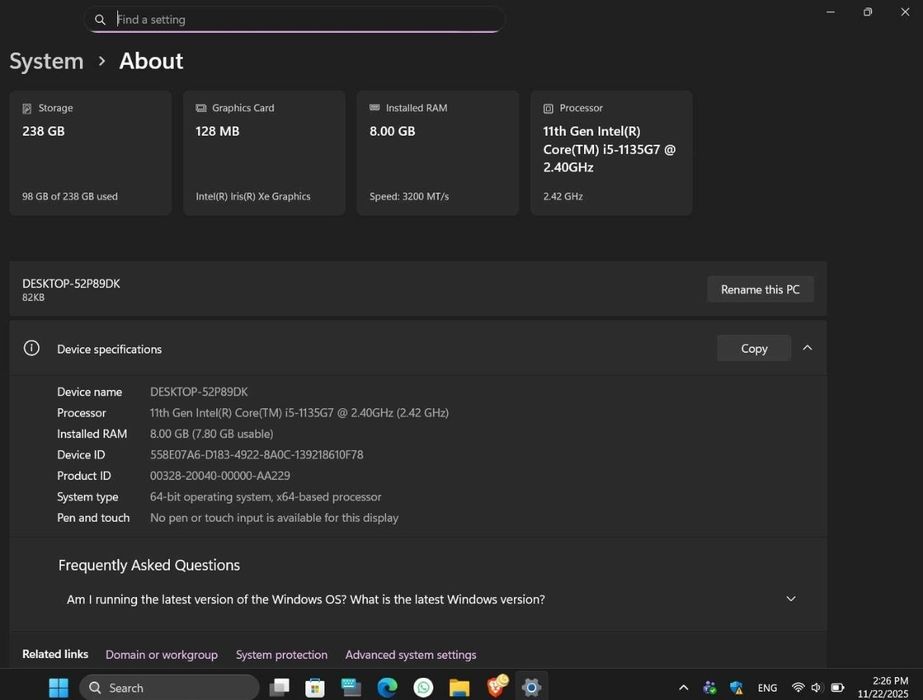Open Windows Security tray icon
The image size is (923, 700).
[x=736, y=687]
